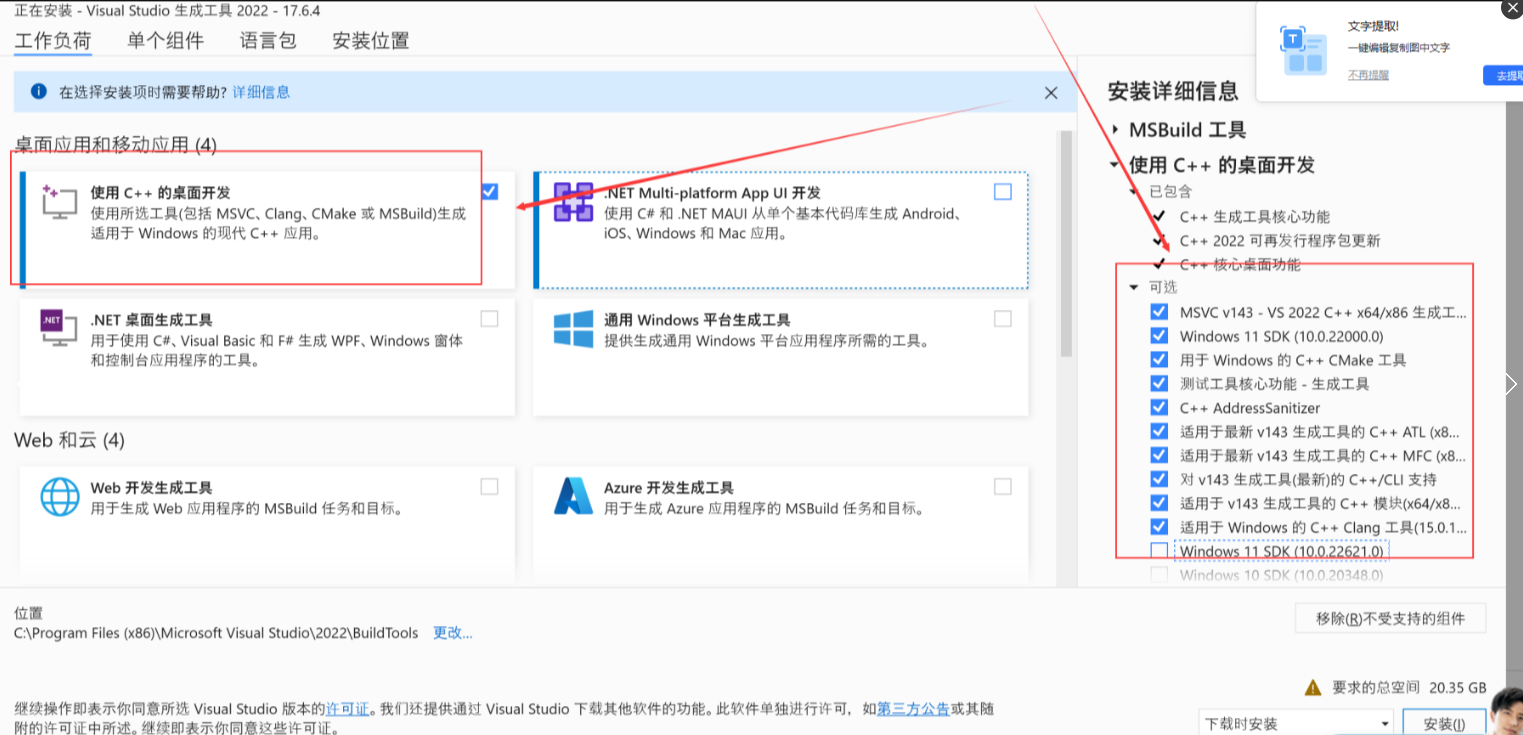
Task: Click 移除(R)不受支持的组件 button
Action: (1390, 618)
